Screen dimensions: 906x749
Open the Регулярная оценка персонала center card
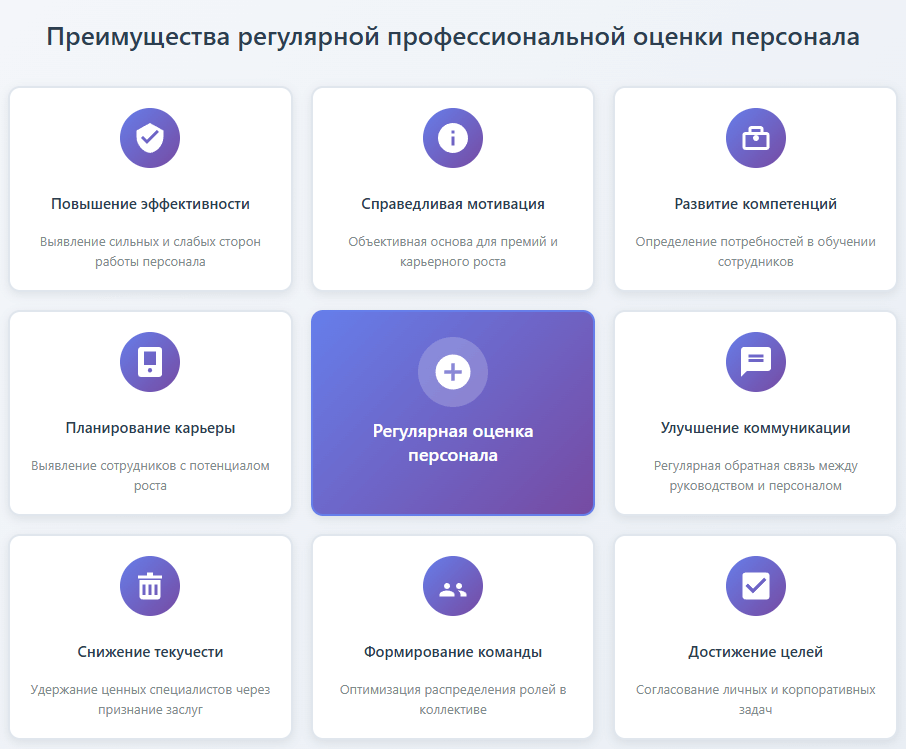452,412
